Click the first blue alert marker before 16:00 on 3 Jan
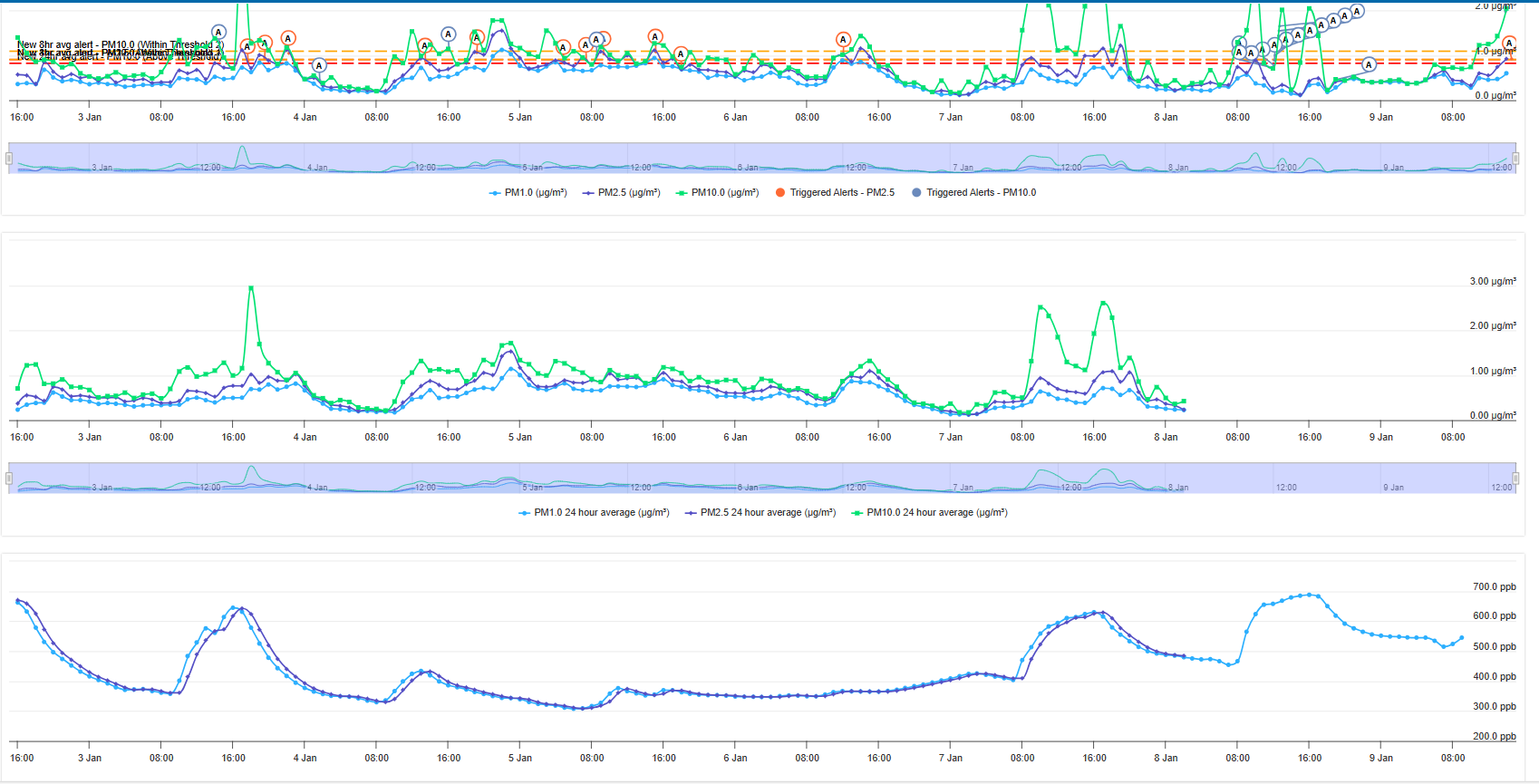 (218, 32)
